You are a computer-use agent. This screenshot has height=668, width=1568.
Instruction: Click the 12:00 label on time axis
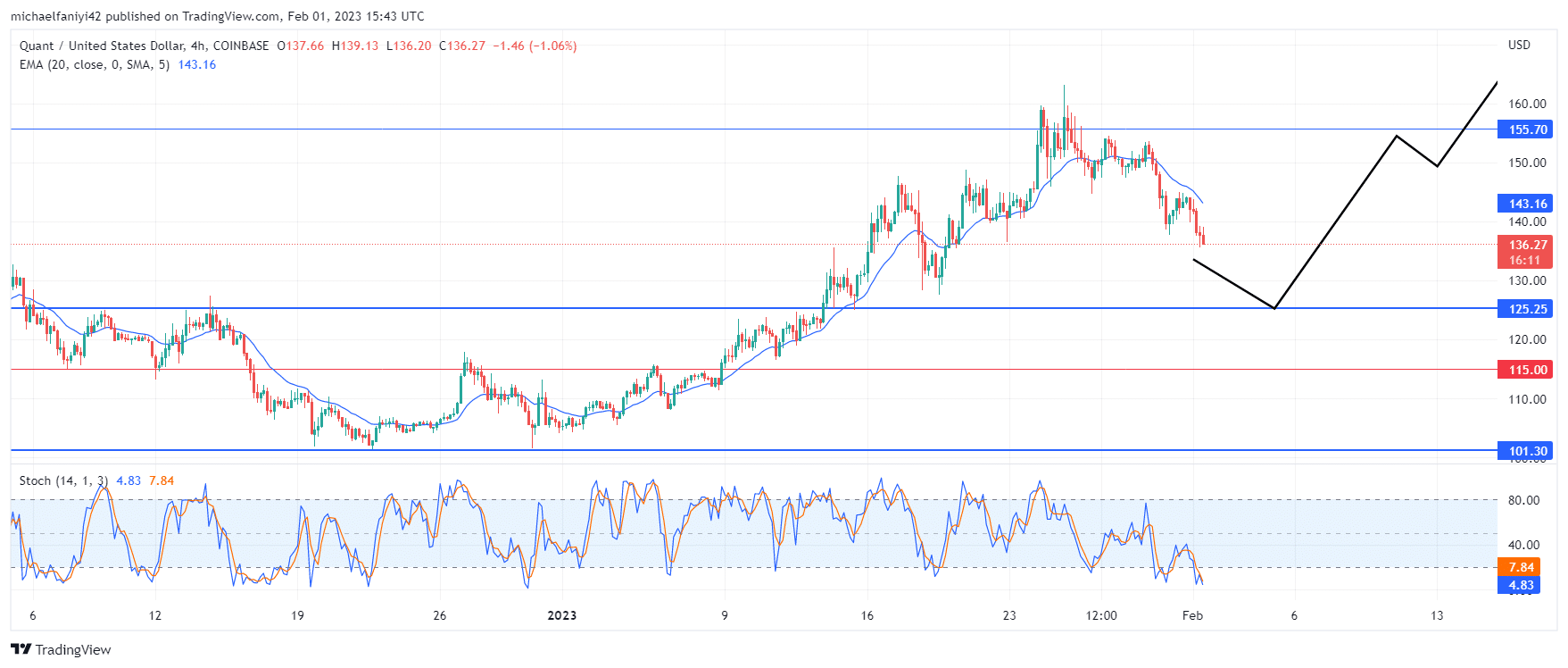click(1101, 615)
